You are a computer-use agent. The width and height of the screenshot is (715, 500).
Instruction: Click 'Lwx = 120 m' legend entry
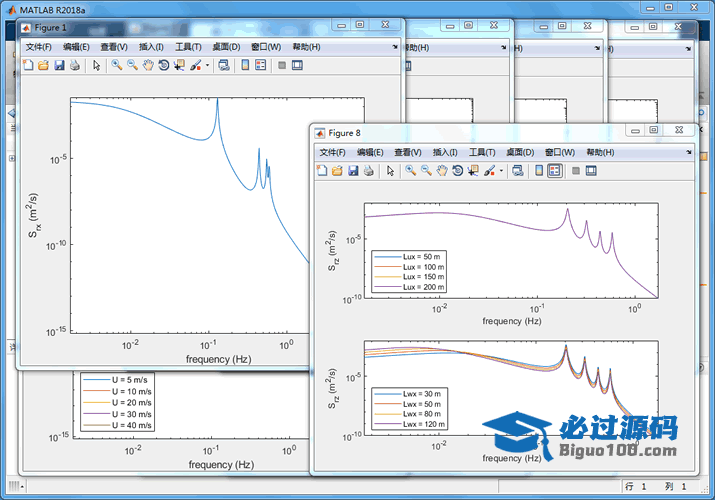click(x=409, y=424)
